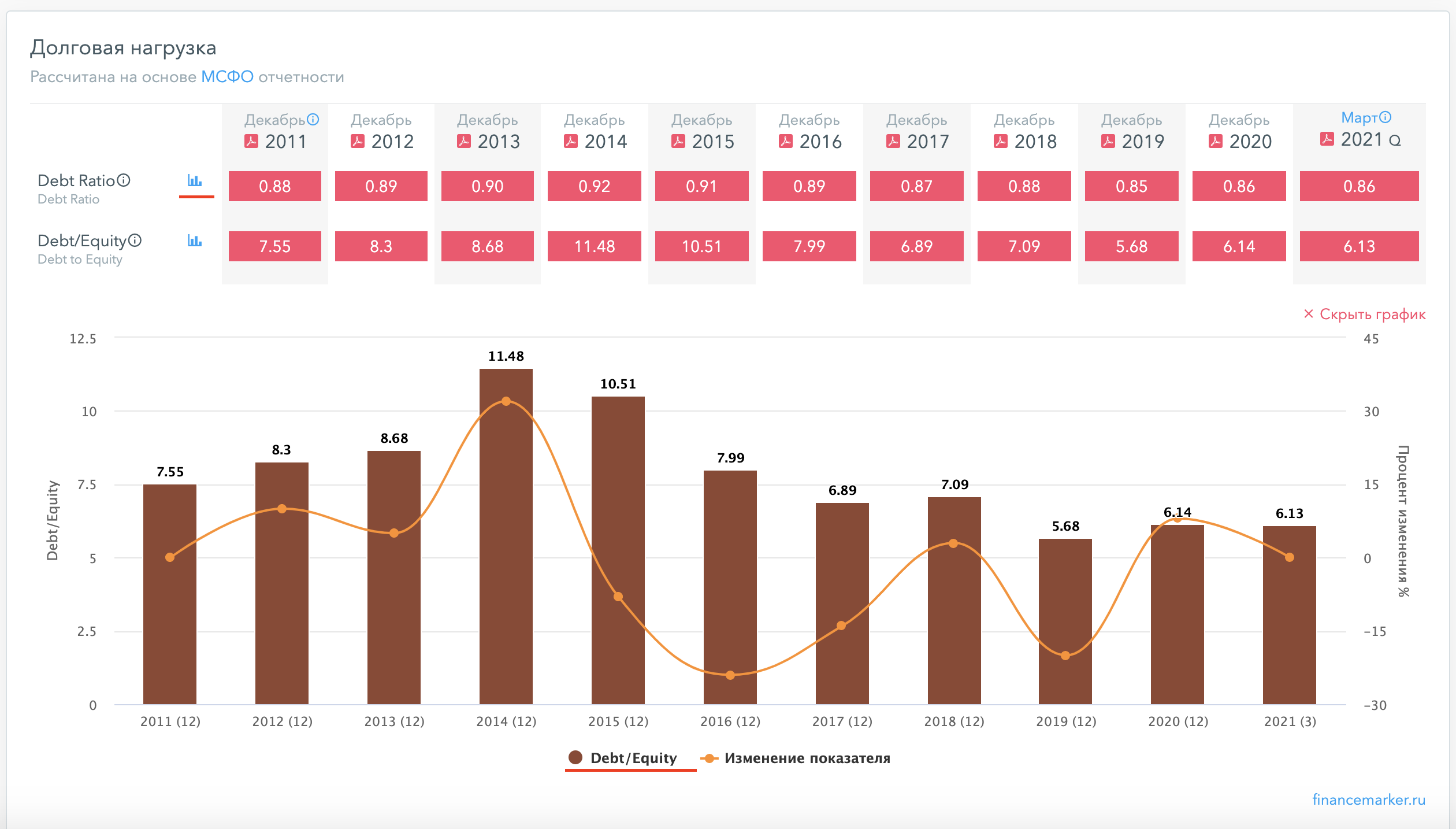The width and height of the screenshot is (1456, 829).
Task: Click the info icon beside Март header
Action: [1385, 117]
